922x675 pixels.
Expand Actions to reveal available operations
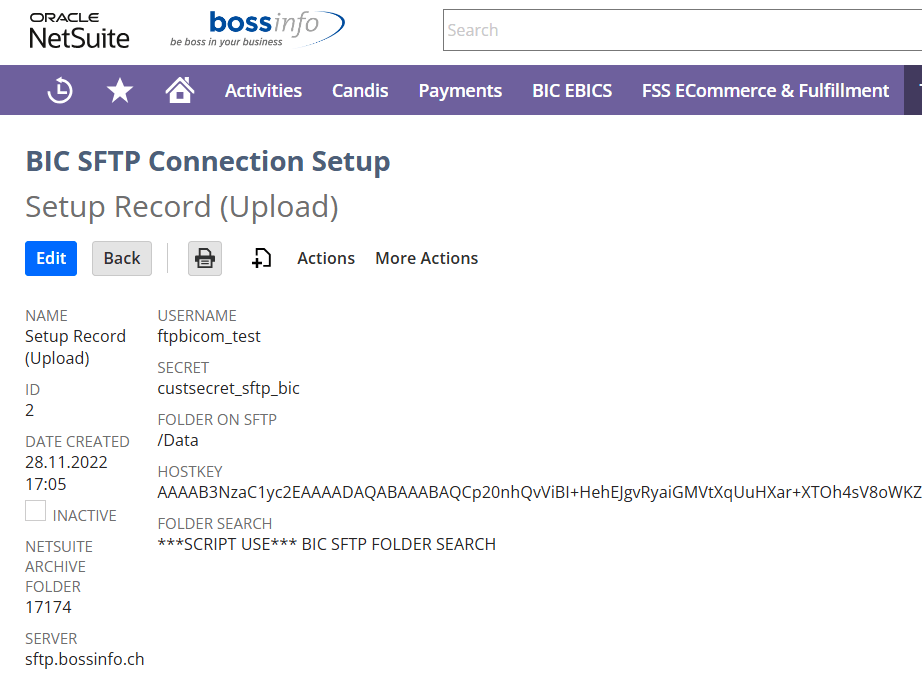[x=326, y=258]
